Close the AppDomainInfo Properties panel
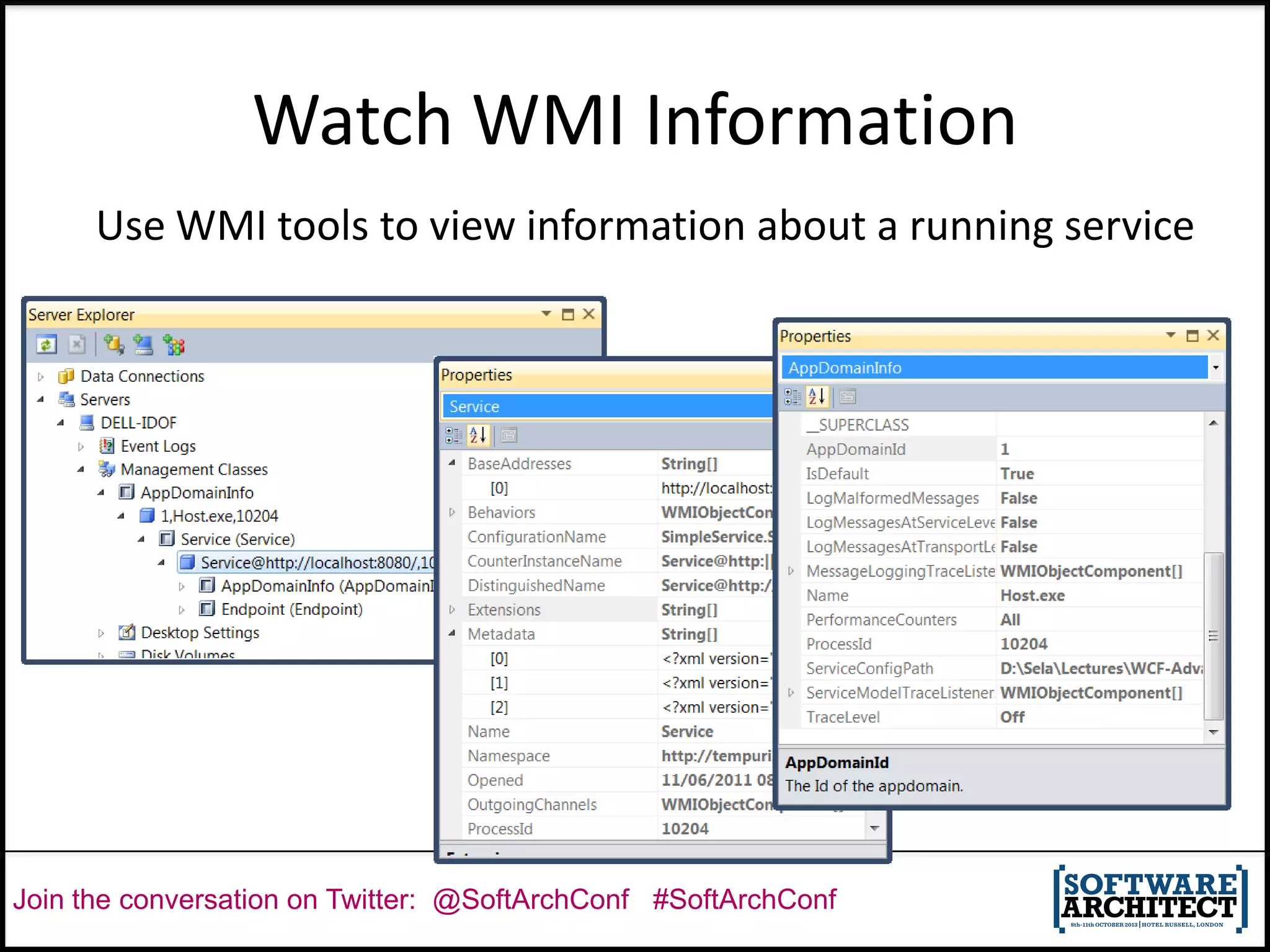1270x952 pixels. 1214,335
